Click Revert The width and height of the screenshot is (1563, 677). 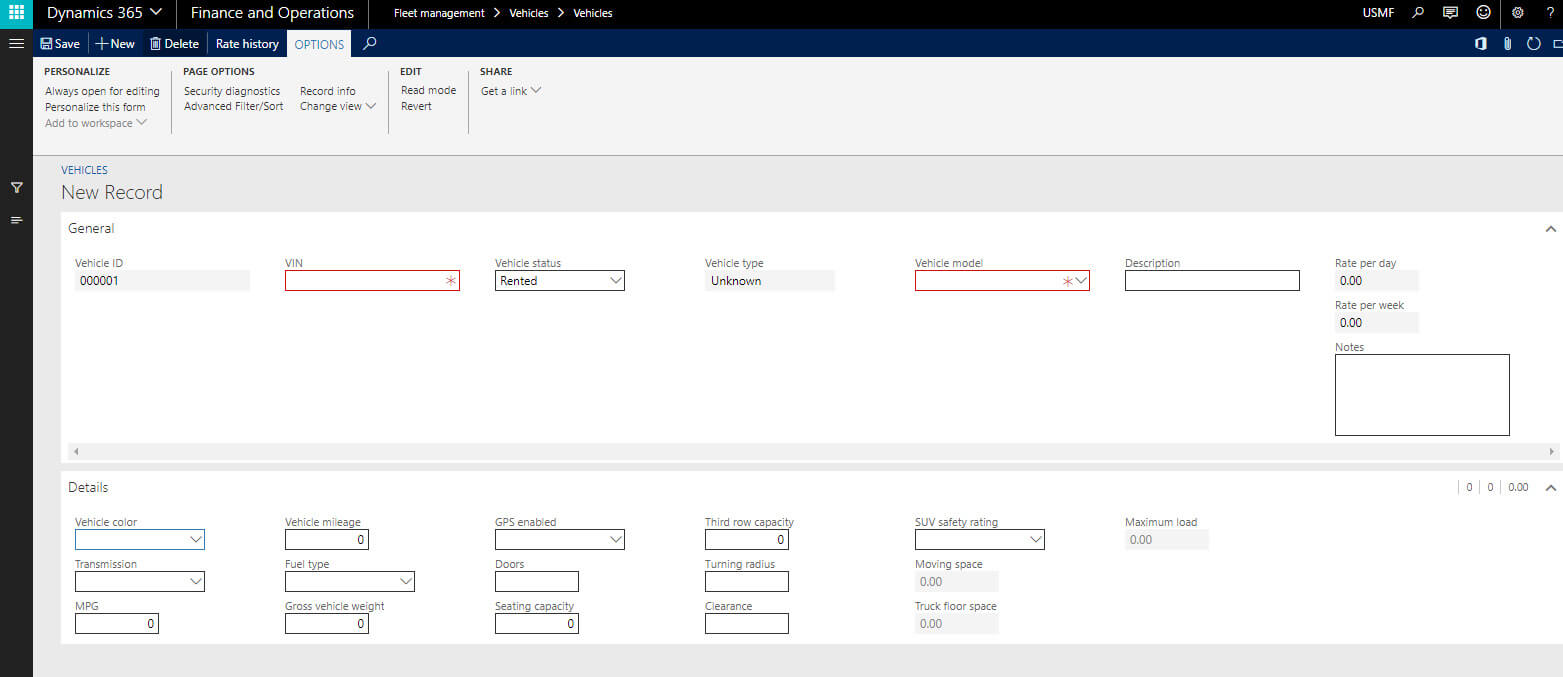(416, 106)
